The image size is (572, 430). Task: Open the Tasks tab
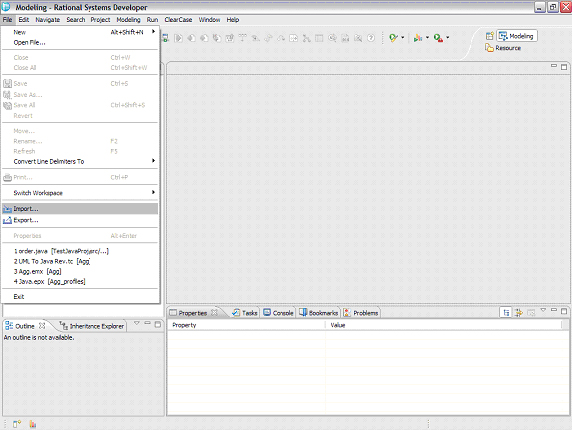click(x=245, y=313)
